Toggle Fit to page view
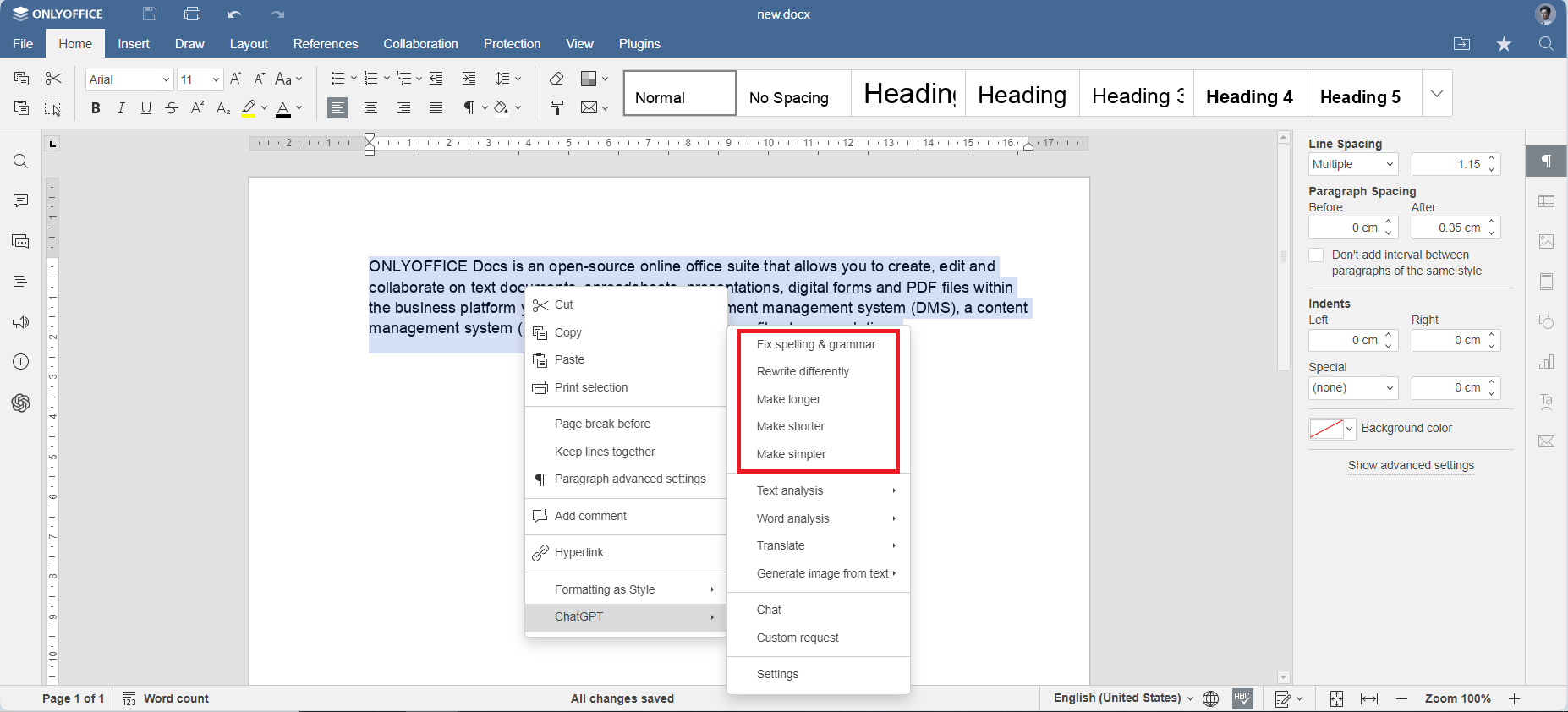 point(1336,698)
